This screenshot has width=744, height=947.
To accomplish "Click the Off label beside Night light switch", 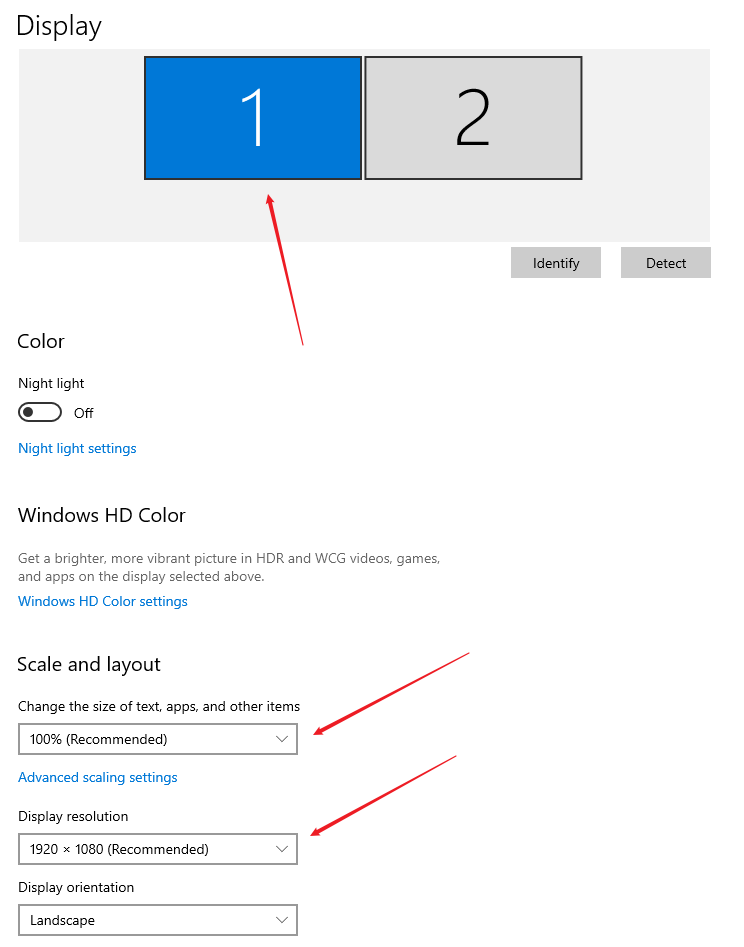I will click(x=84, y=413).
